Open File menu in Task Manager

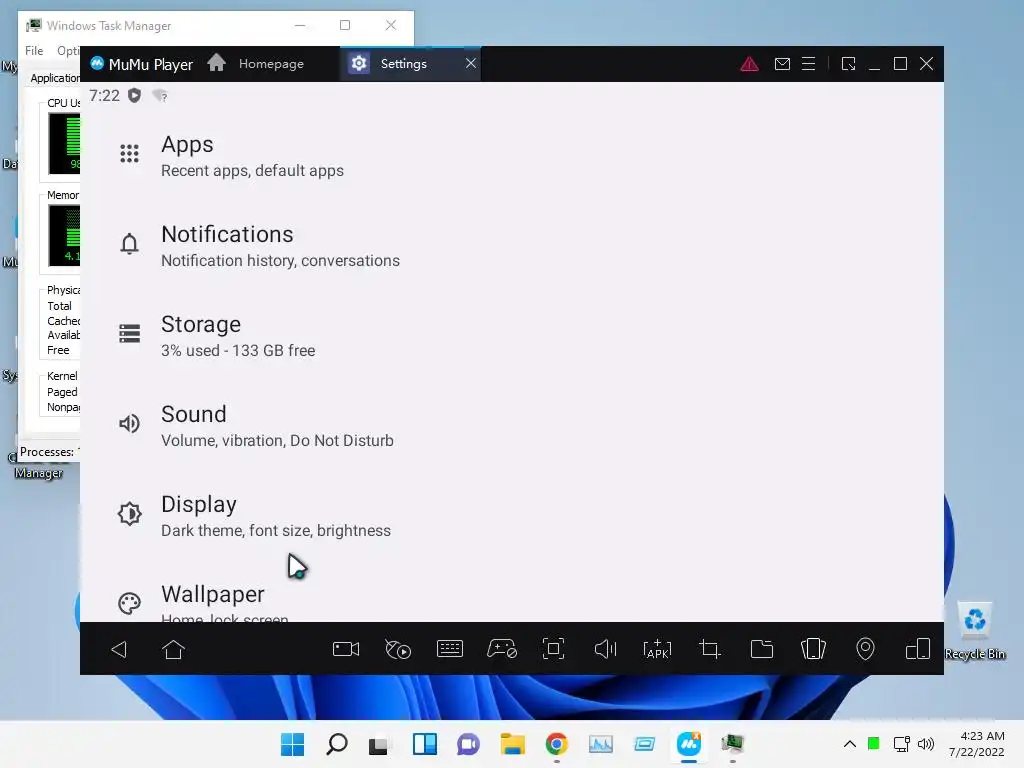(34, 50)
